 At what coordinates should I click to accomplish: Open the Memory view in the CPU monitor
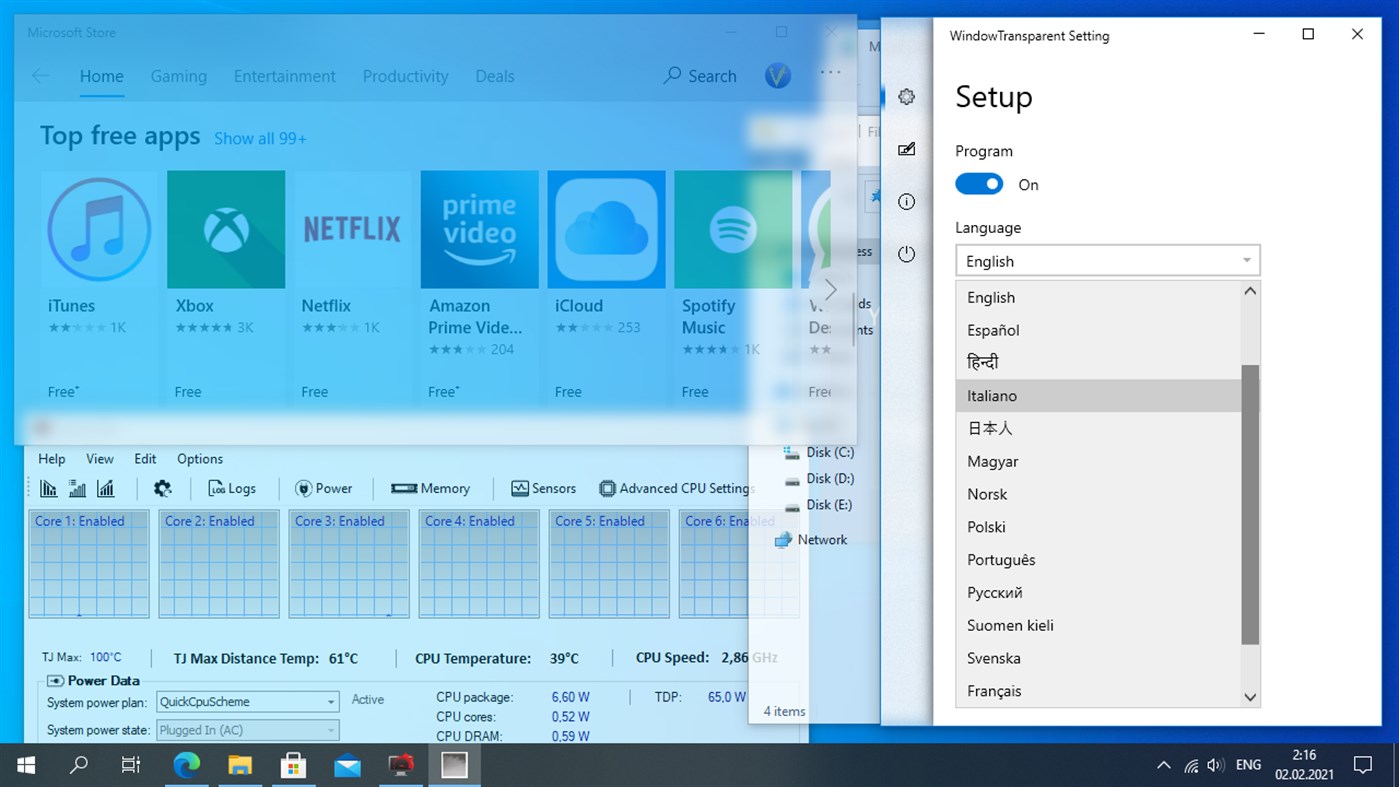[x=432, y=488]
